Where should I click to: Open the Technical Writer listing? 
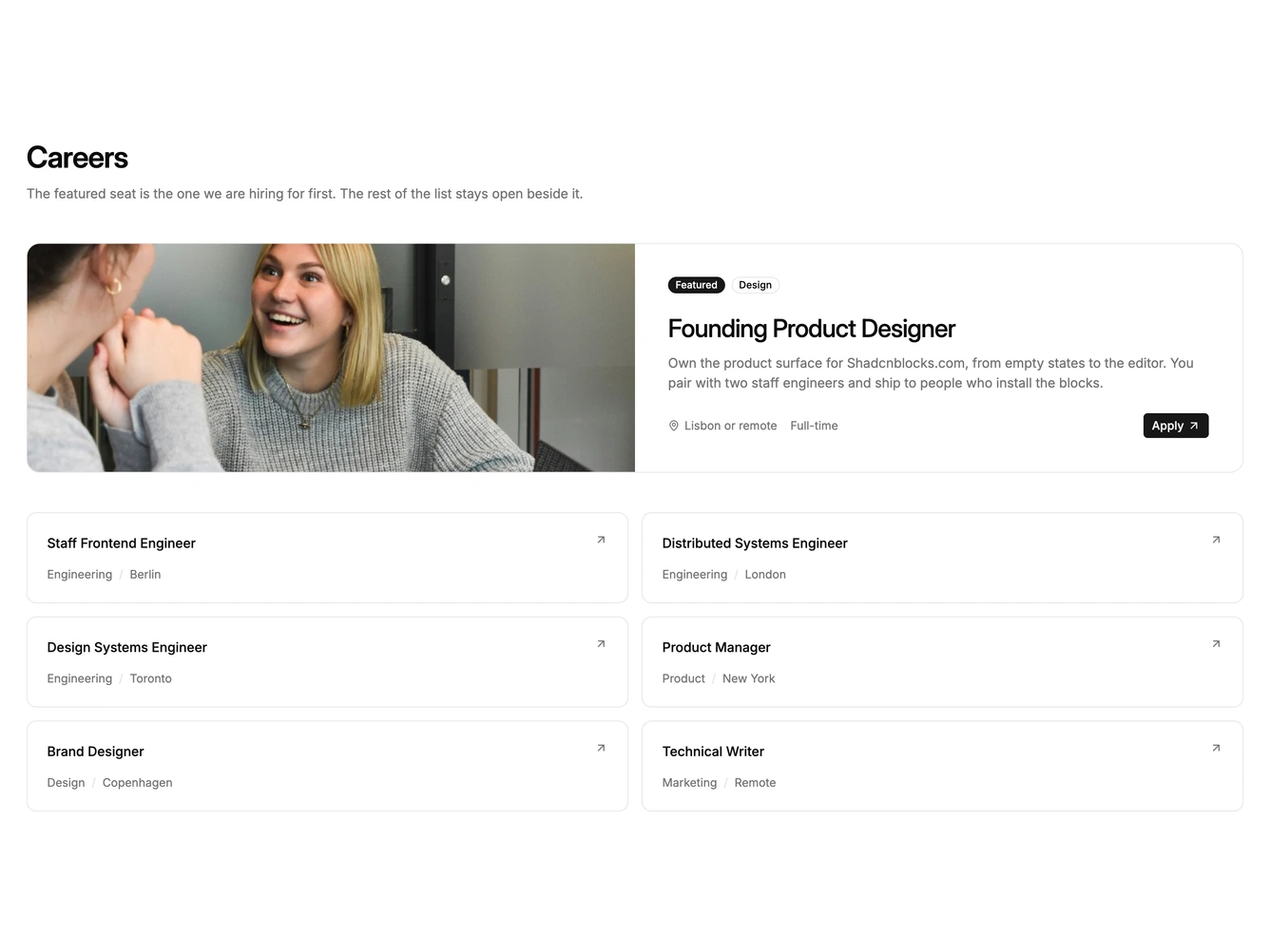942,766
